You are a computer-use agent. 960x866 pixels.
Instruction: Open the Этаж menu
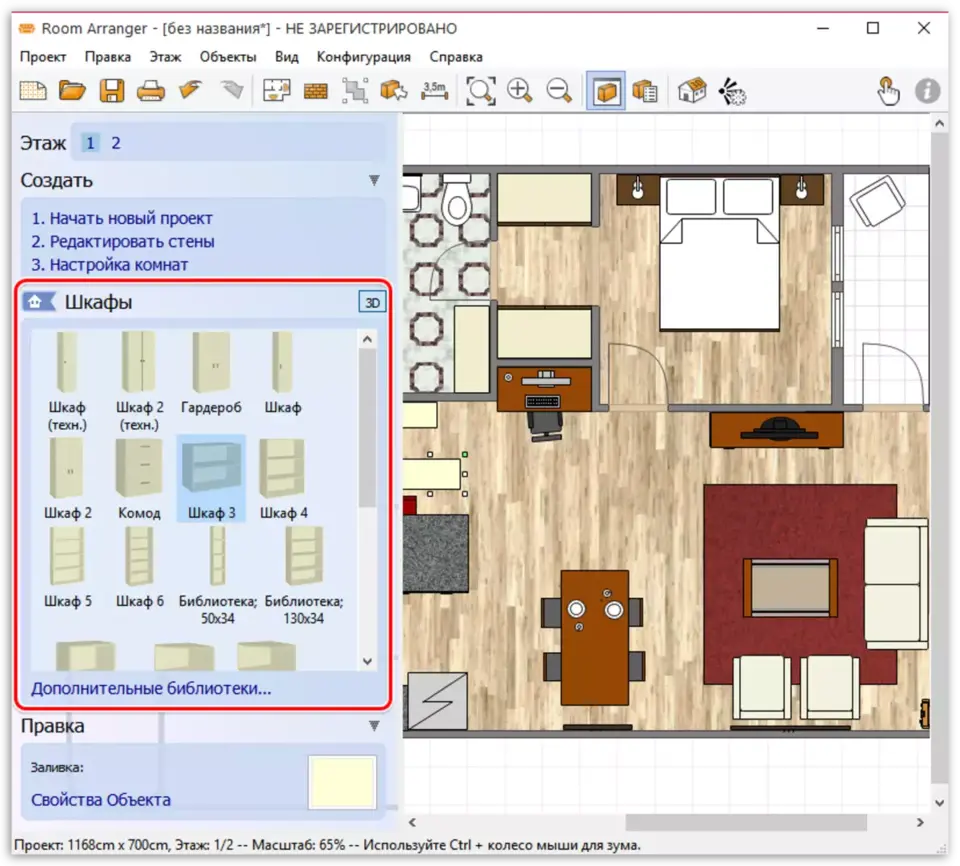[165, 57]
